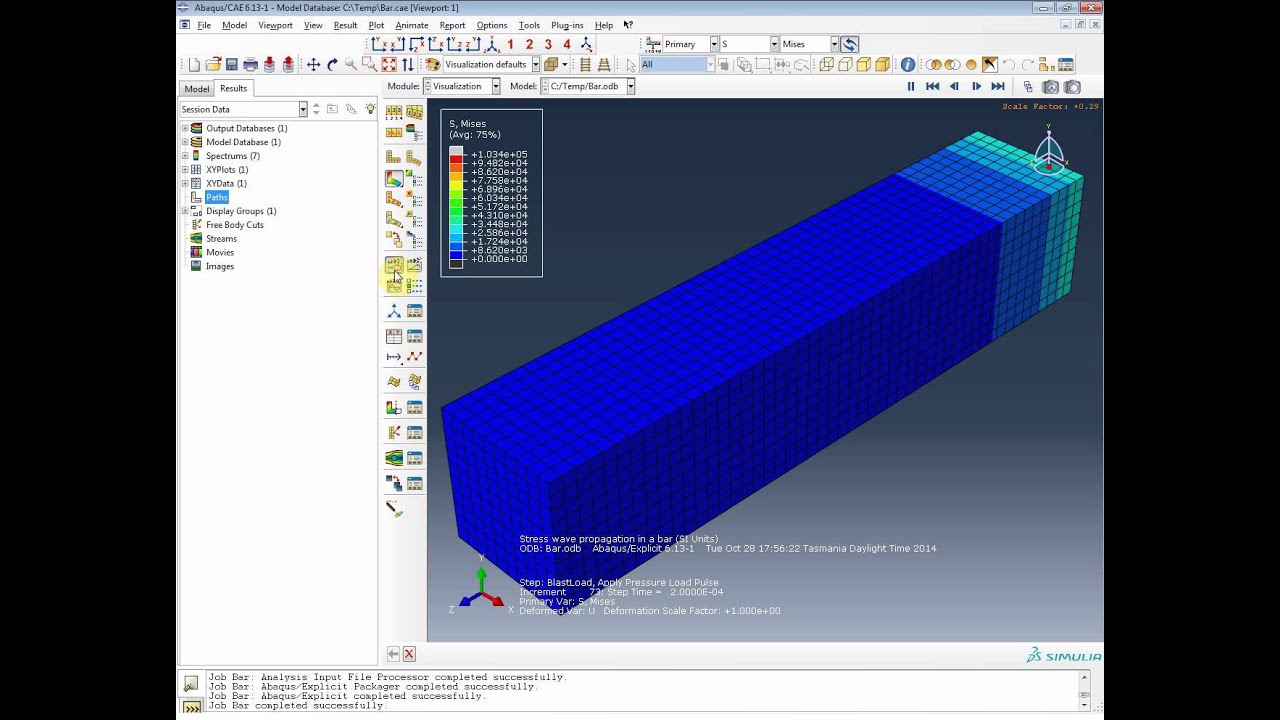Open the Primary variable type dropdown

pyautogui.click(x=713, y=44)
